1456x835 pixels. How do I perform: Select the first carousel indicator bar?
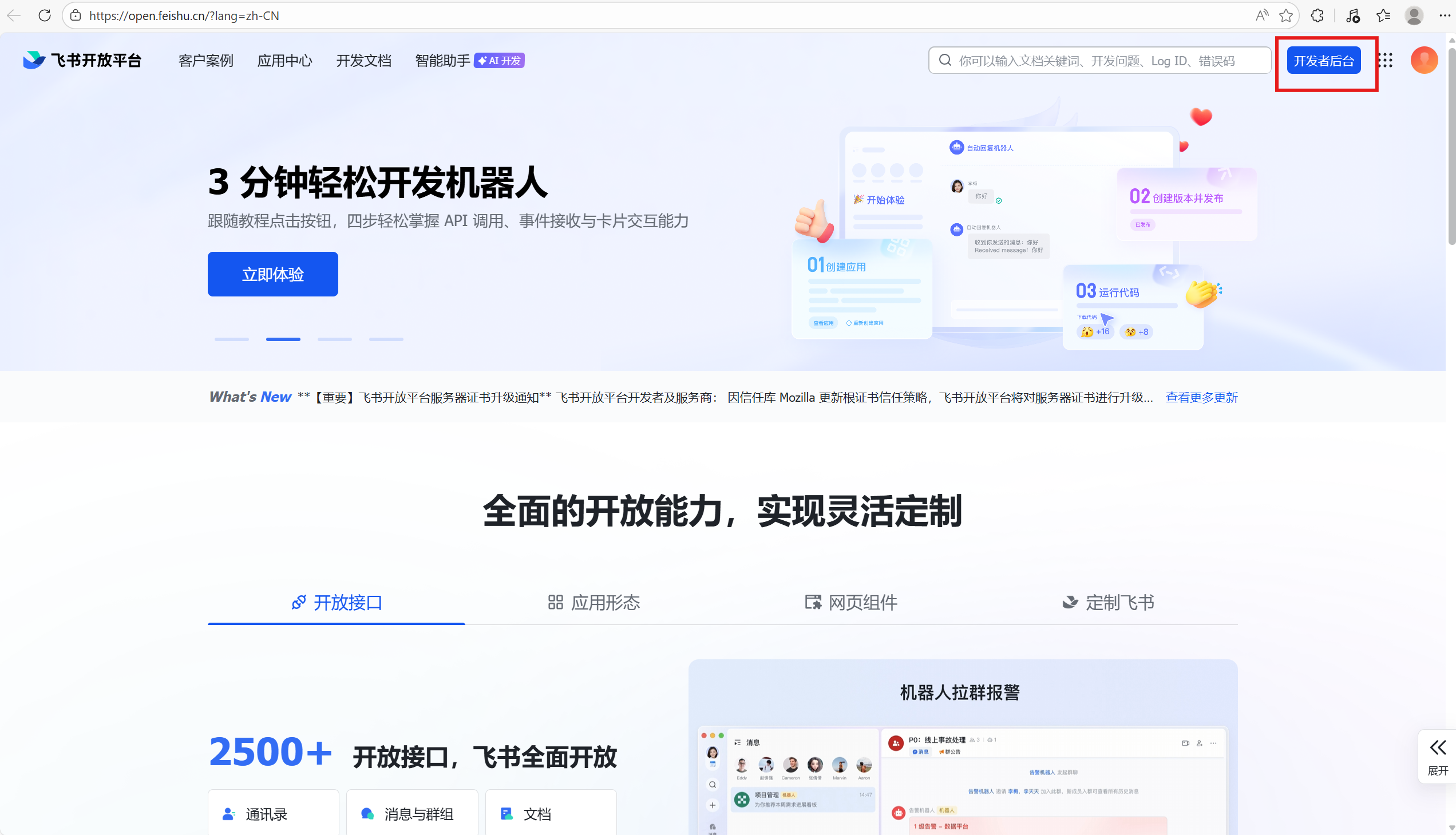232,339
